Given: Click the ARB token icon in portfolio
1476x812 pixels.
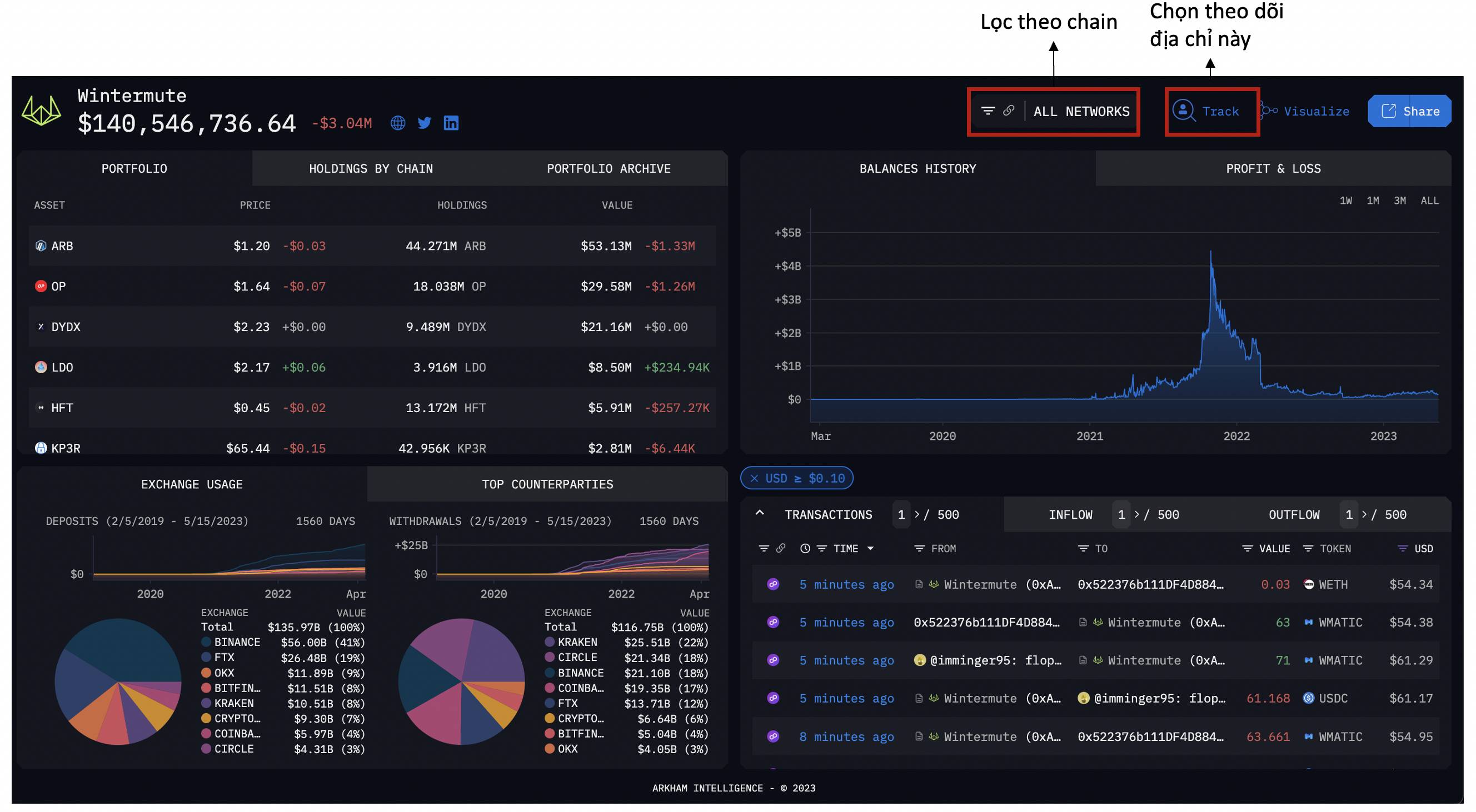Looking at the screenshot, I should pyautogui.click(x=41, y=246).
